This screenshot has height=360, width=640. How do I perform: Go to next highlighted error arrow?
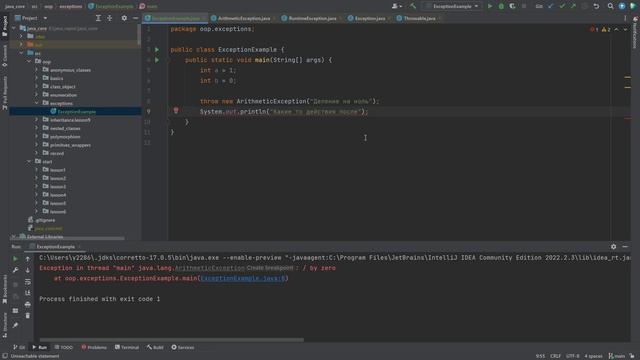click(x=625, y=29)
